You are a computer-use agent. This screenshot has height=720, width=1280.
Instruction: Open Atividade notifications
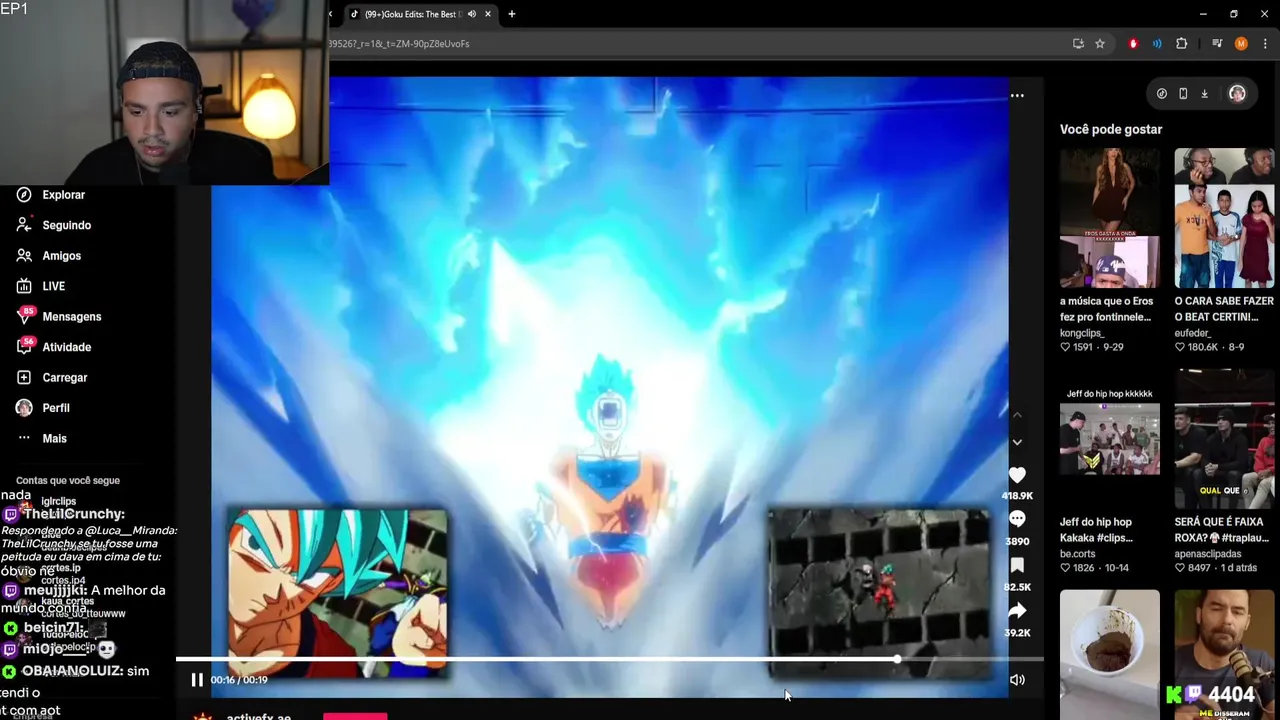point(66,347)
